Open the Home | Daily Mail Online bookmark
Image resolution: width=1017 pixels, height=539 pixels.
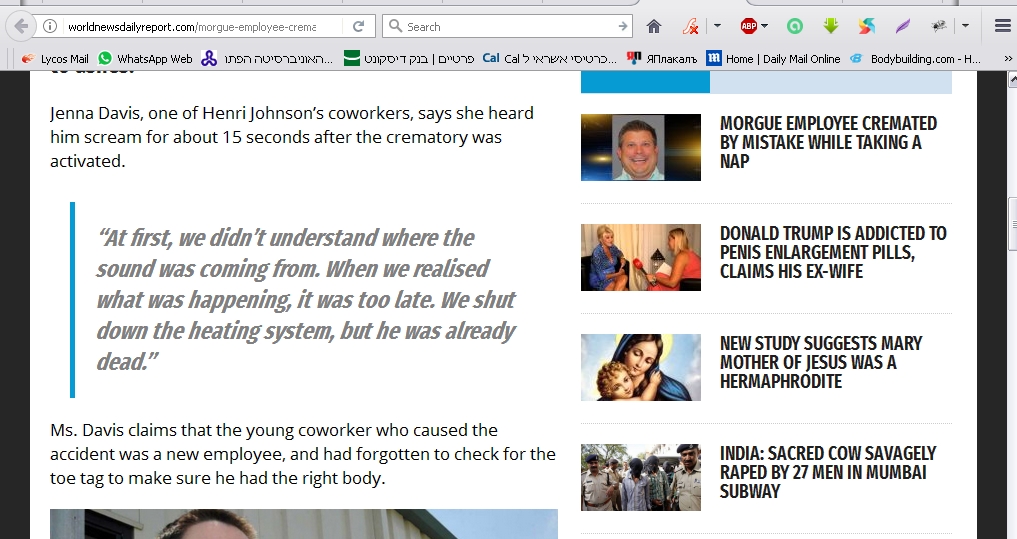773,58
